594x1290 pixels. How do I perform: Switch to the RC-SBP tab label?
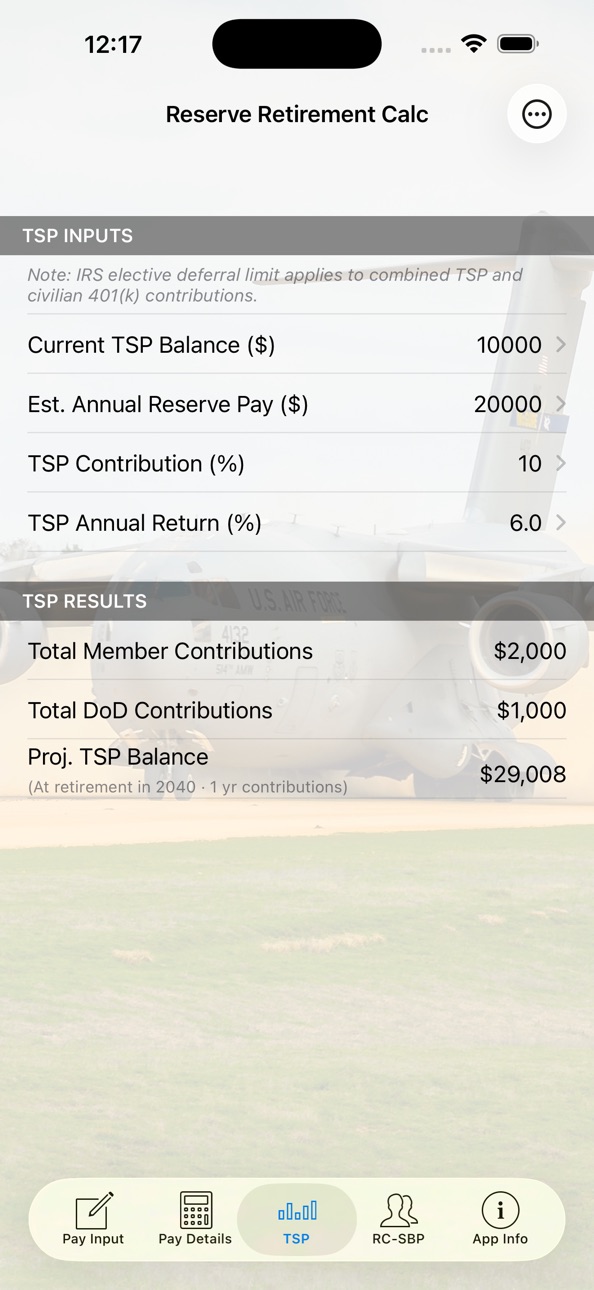coord(398,1239)
